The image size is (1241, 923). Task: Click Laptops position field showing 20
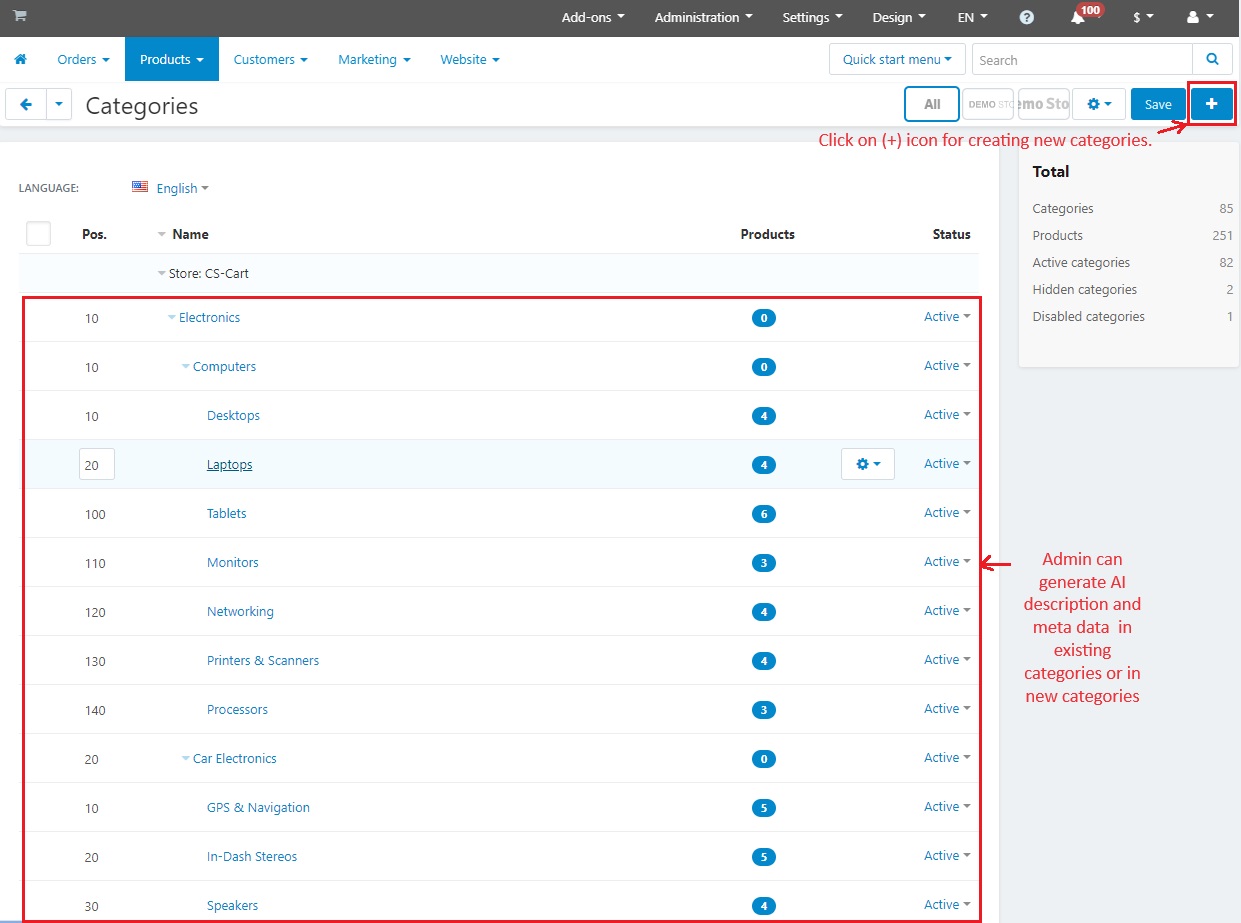pos(97,465)
